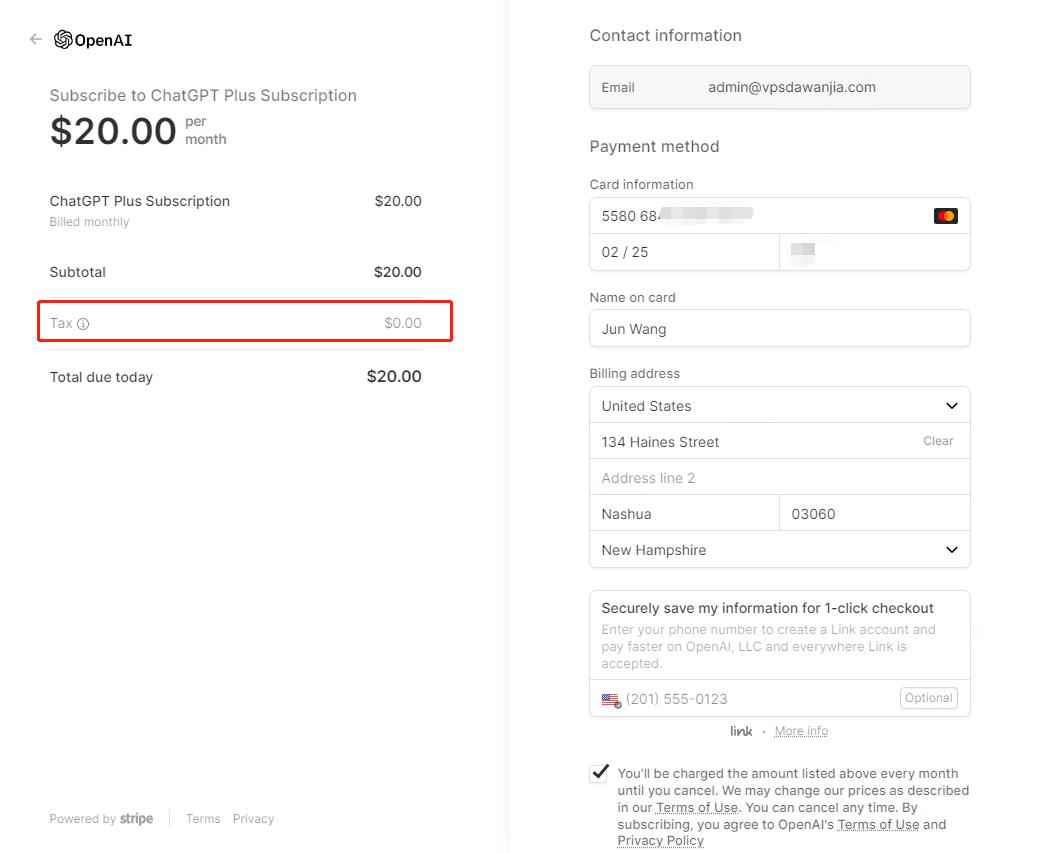Click the OpenAI logo

pos(93,40)
